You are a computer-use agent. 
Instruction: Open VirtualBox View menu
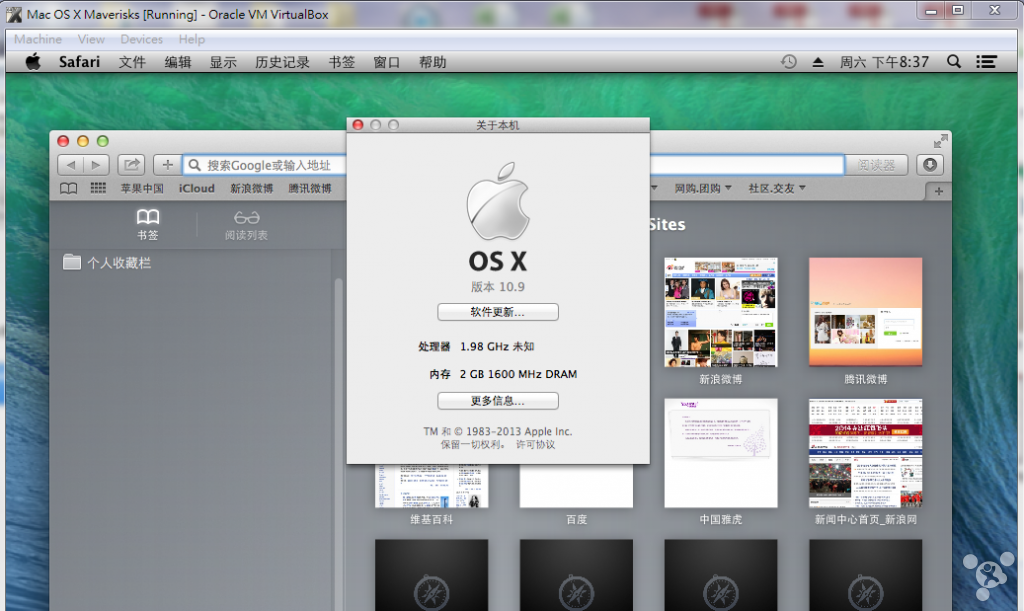pos(91,39)
